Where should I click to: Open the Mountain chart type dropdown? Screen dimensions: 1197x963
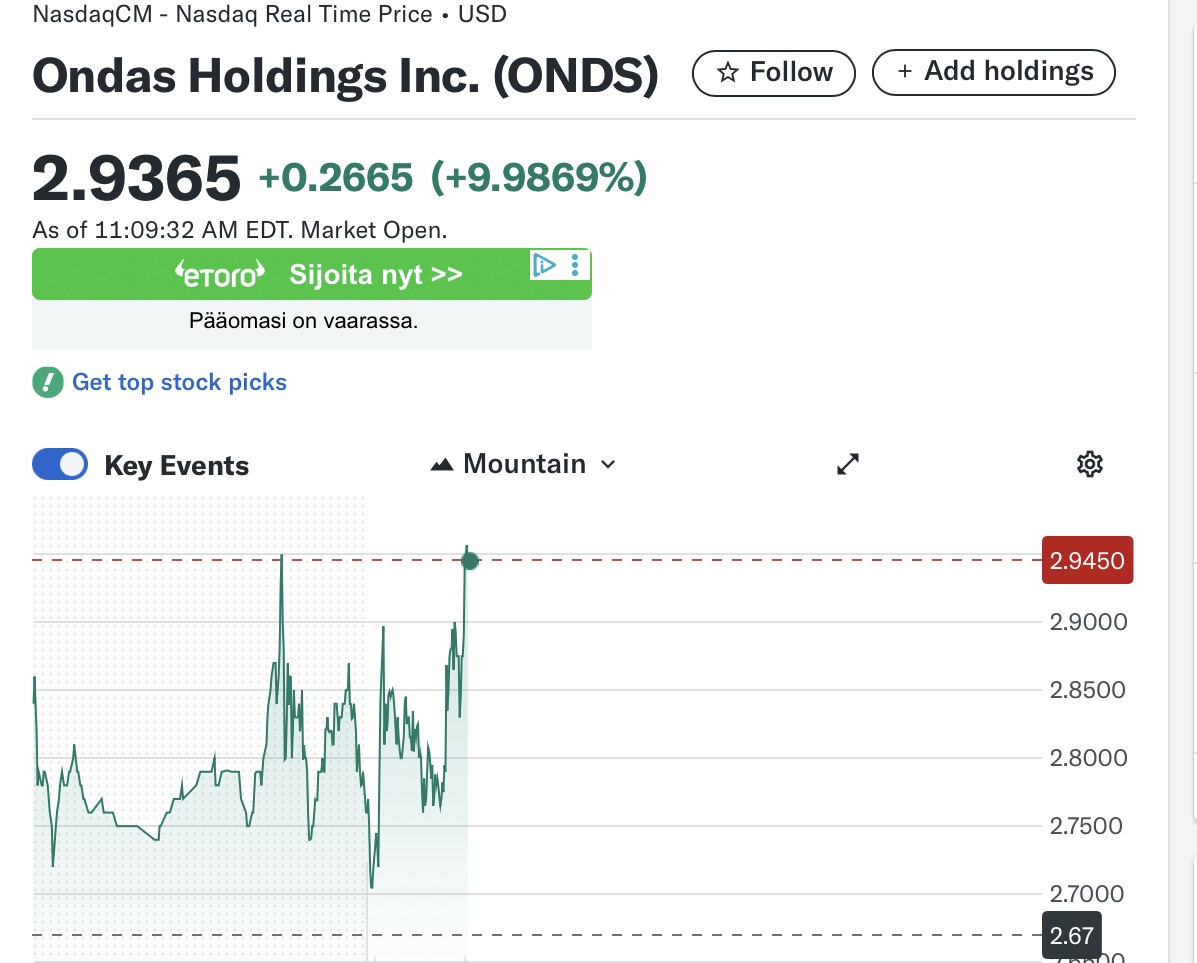(x=523, y=464)
